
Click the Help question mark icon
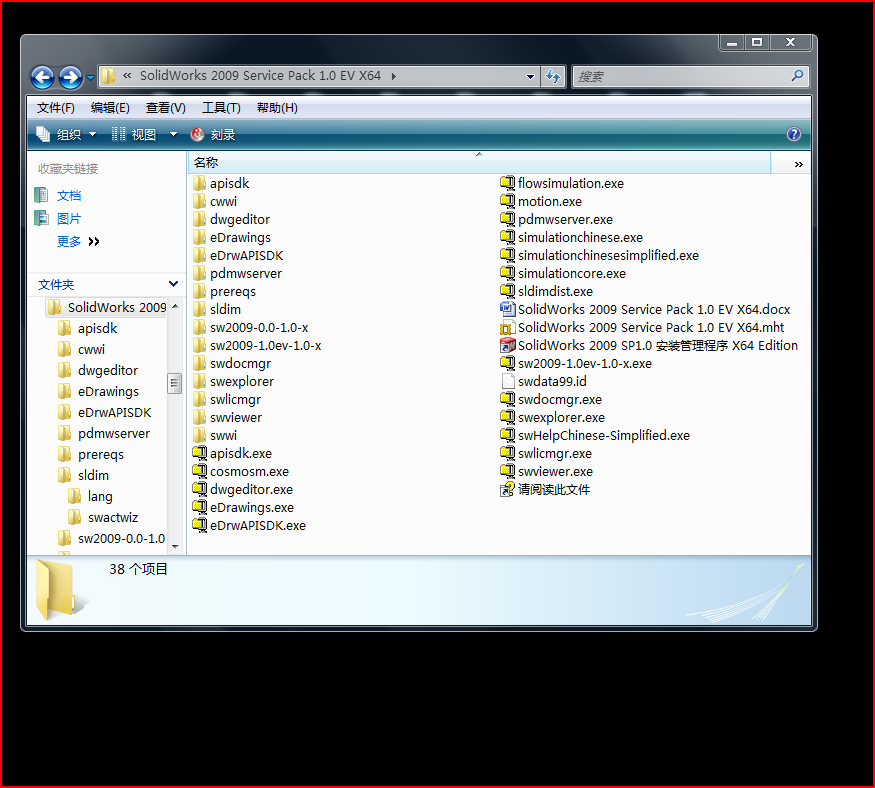pyautogui.click(x=793, y=133)
